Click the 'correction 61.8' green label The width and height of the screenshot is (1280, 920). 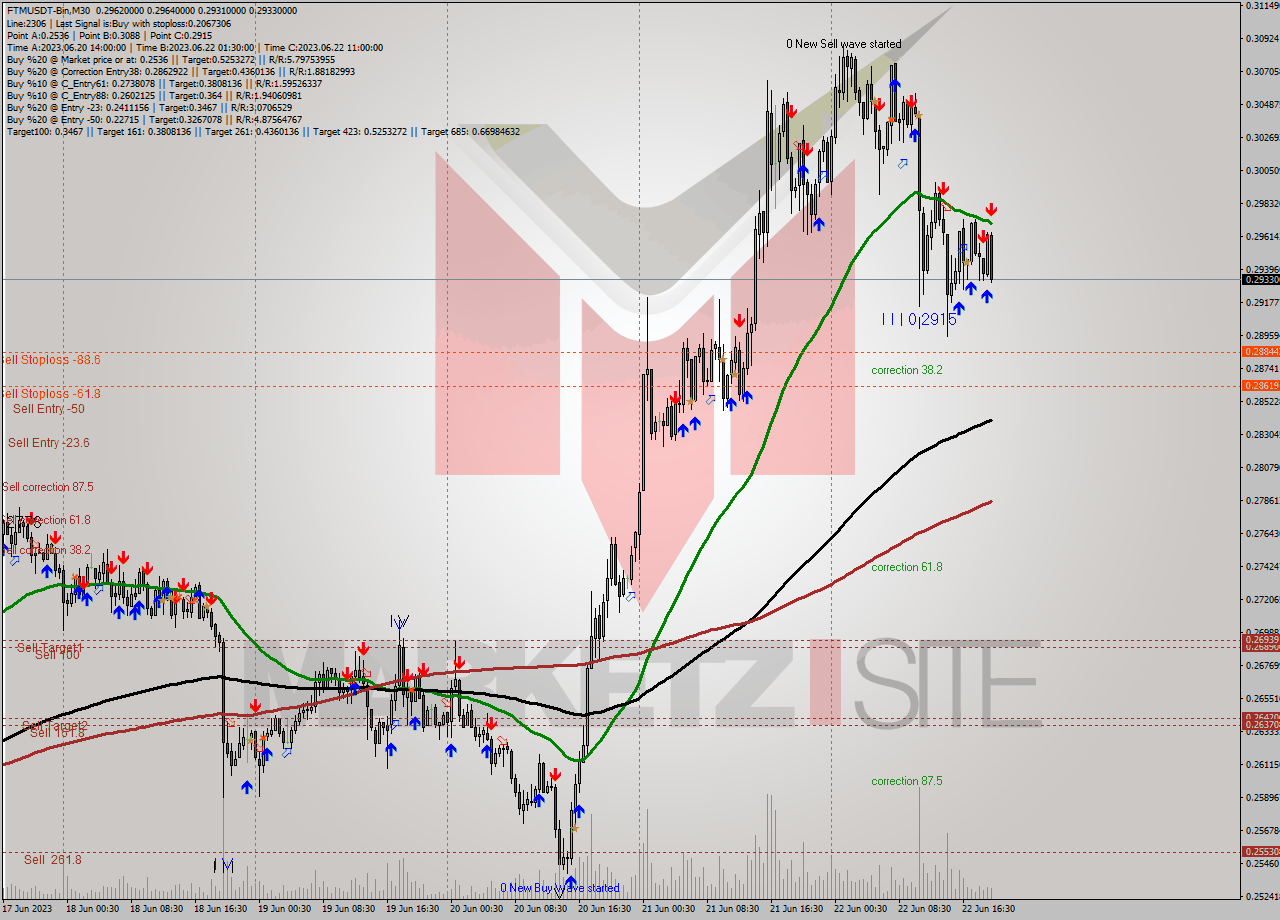click(907, 567)
